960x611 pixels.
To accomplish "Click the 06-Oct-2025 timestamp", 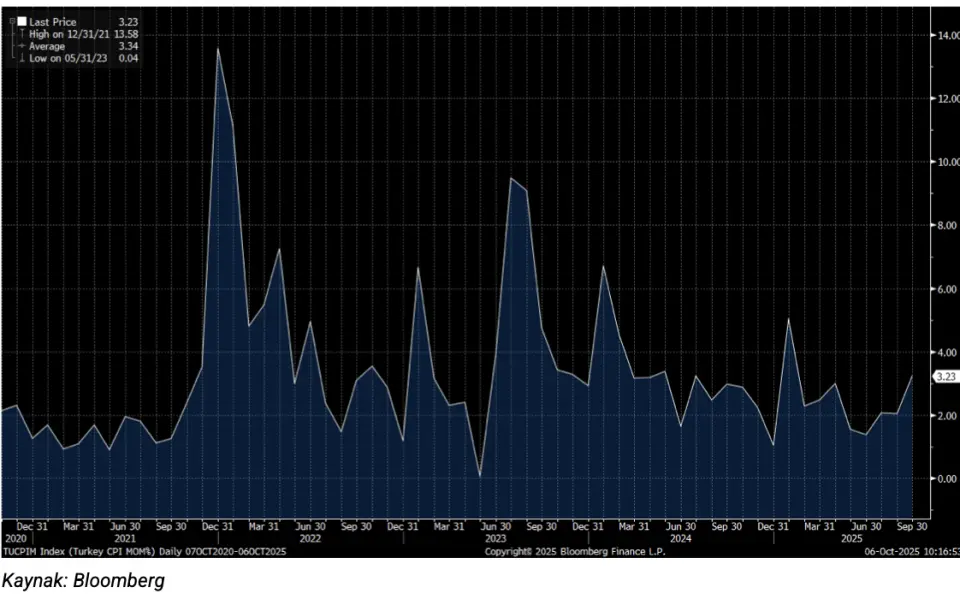I will coord(907,551).
